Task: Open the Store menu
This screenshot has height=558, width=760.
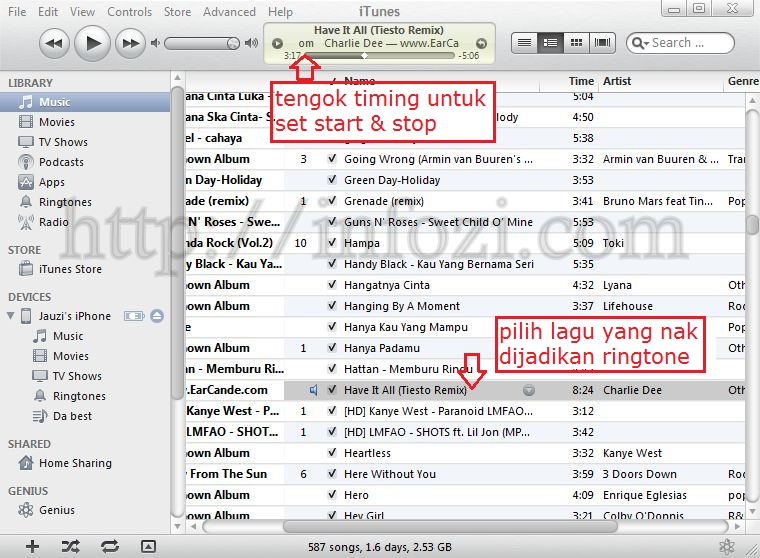Action: pyautogui.click(x=177, y=12)
